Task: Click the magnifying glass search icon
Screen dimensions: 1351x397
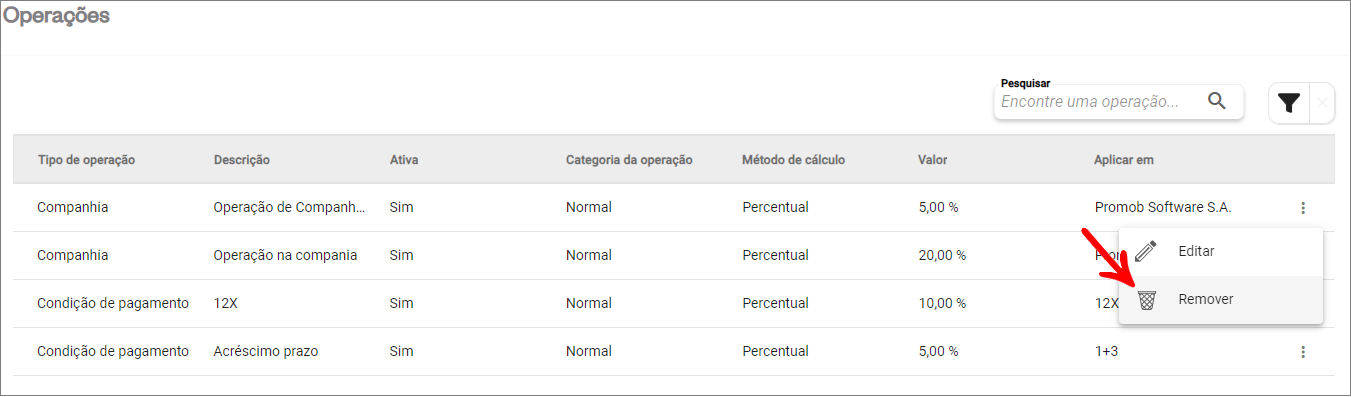Action: click(x=1217, y=101)
